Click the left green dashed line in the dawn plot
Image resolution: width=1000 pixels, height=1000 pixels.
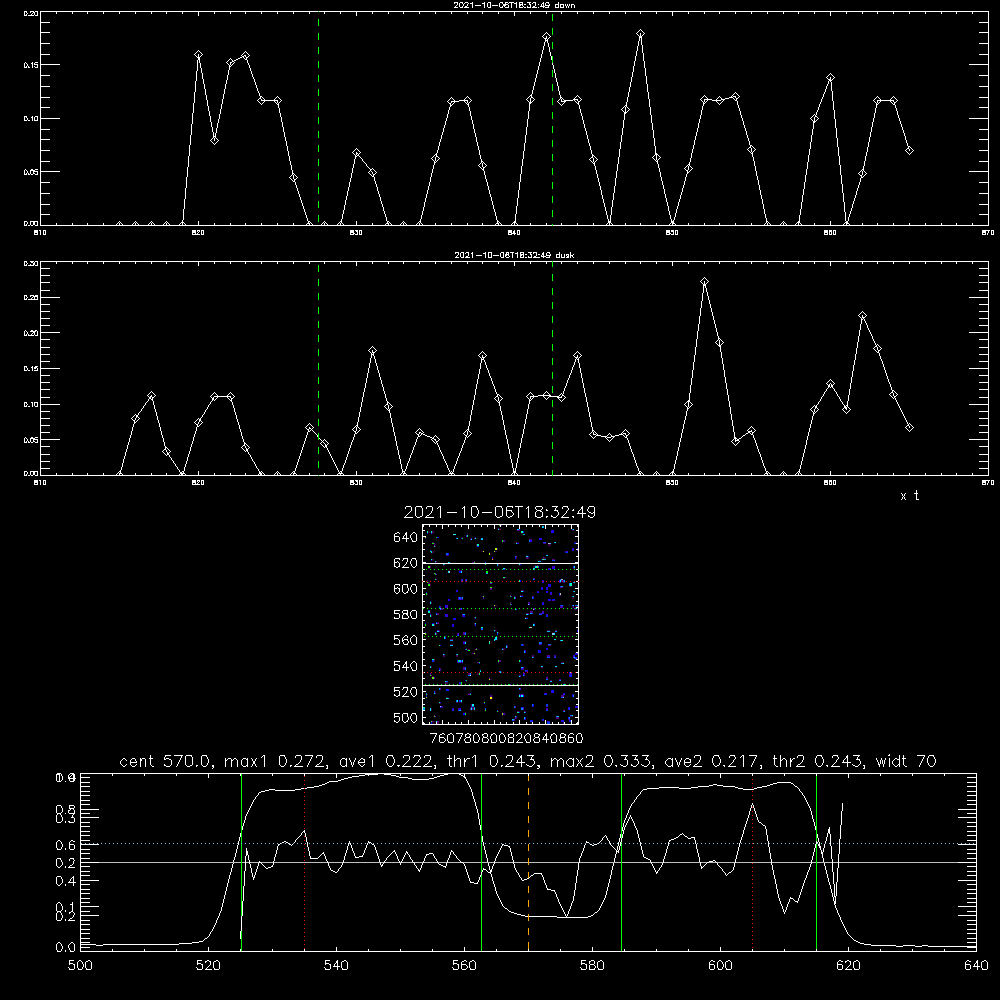[x=318, y=118]
